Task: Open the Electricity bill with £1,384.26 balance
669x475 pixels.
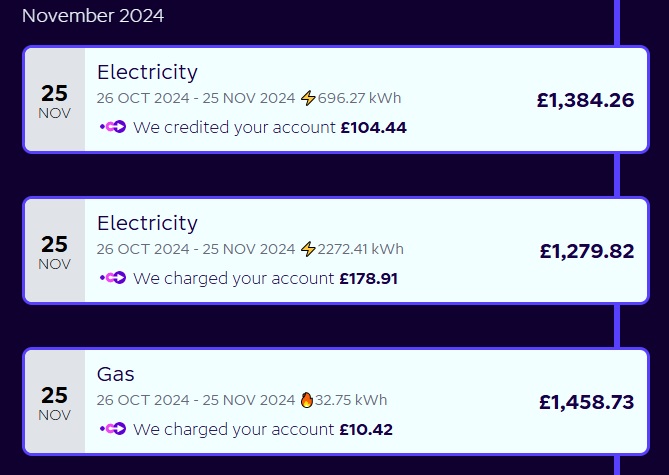Action: [336, 99]
